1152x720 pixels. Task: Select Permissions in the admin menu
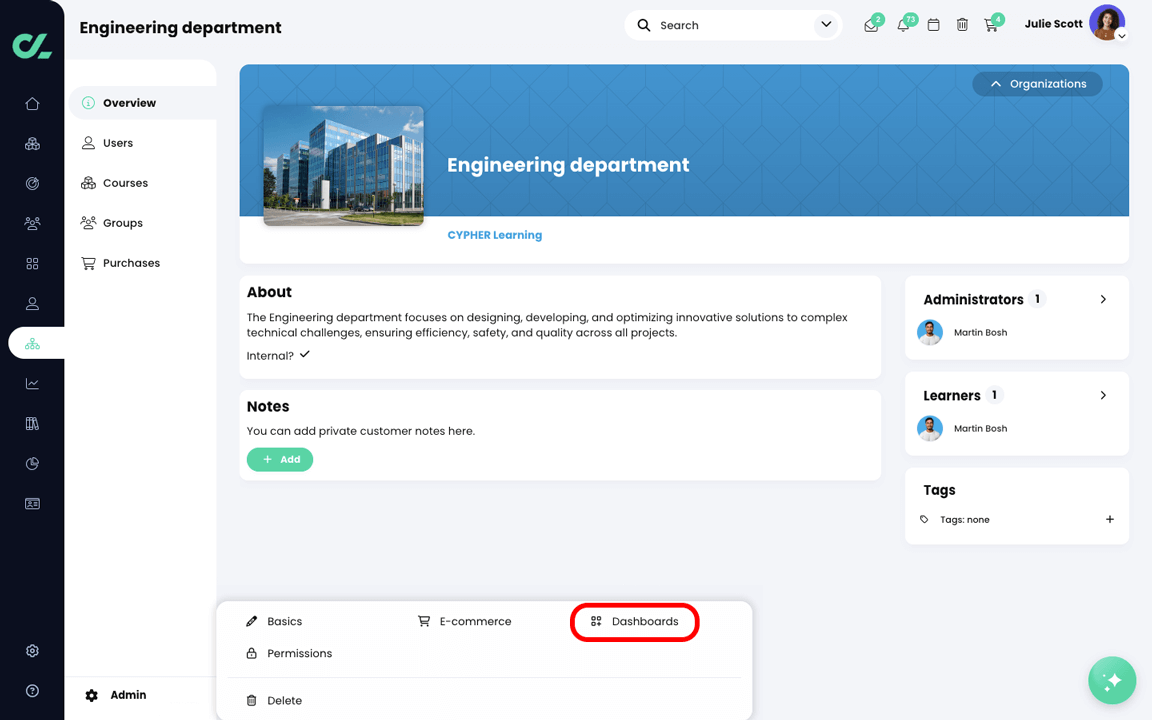[300, 653]
